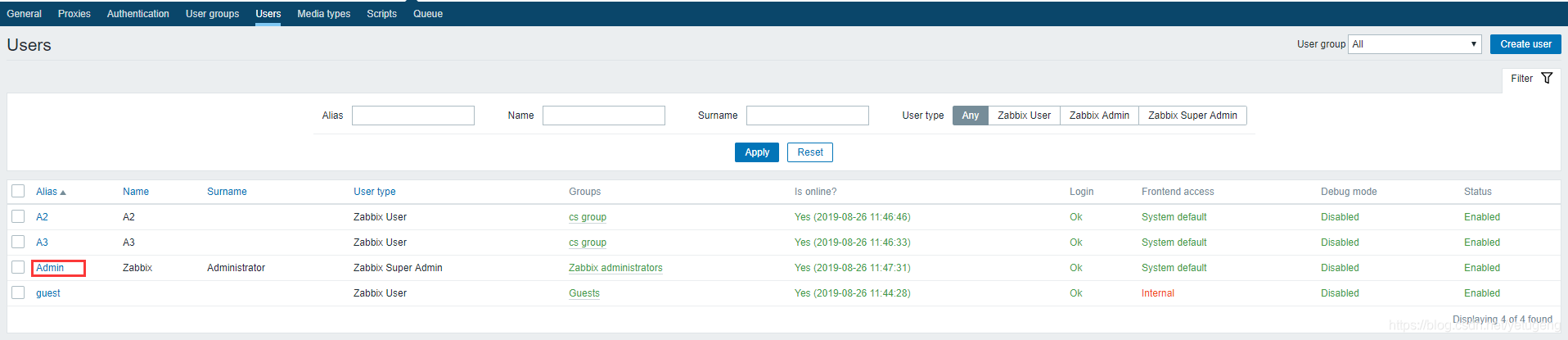Open the General menu tab
The width and height of the screenshot is (1568, 340).
pyautogui.click(x=24, y=14)
